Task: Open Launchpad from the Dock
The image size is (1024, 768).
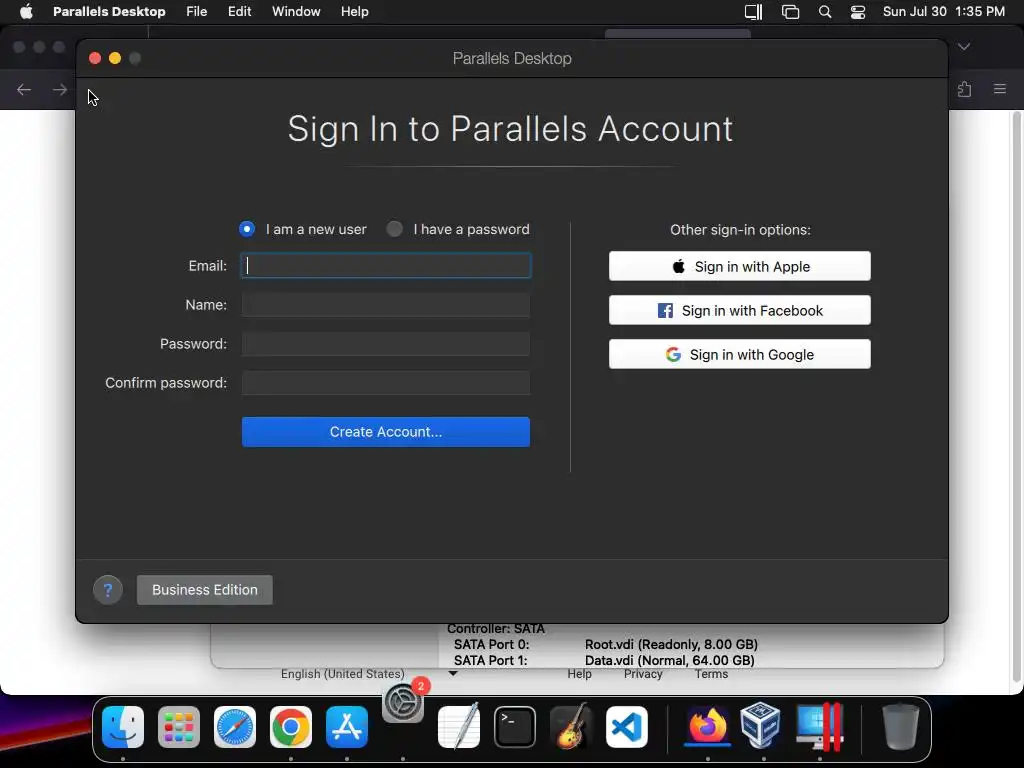Action: pyautogui.click(x=179, y=727)
